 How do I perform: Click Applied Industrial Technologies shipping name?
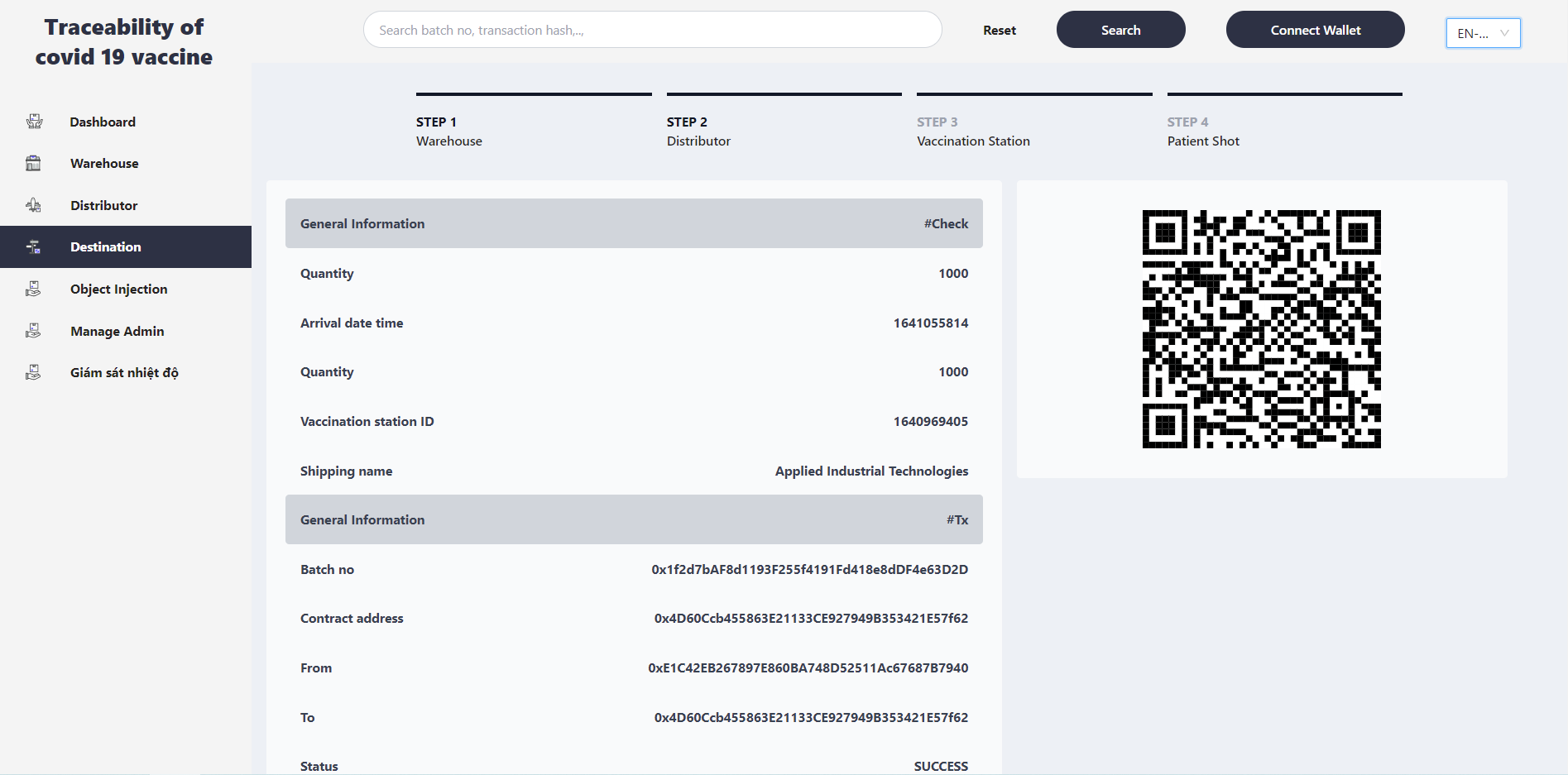[x=871, y=471]
